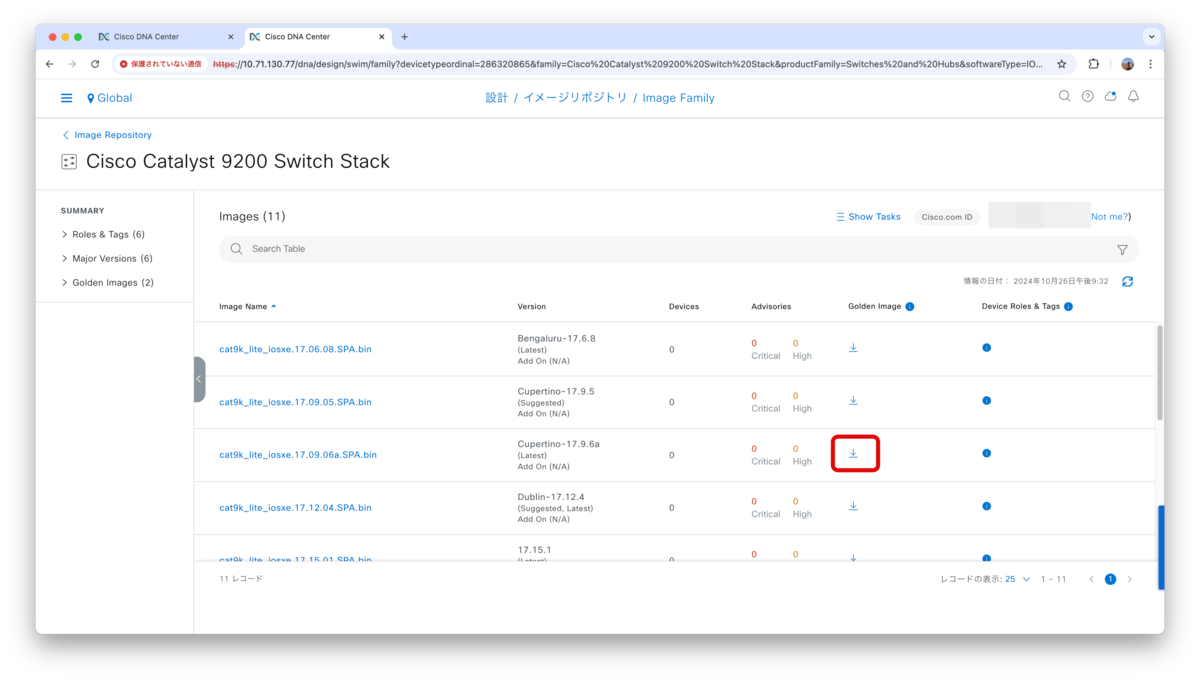Reload the page in browser

tap(95, 64)
